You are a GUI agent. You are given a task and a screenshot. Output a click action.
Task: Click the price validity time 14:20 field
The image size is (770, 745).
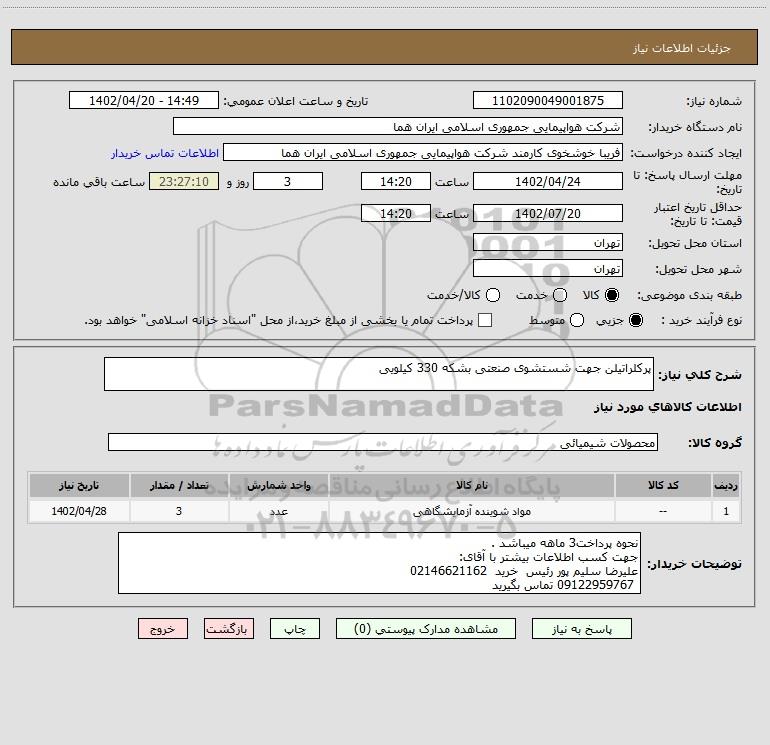pos(396,213)
